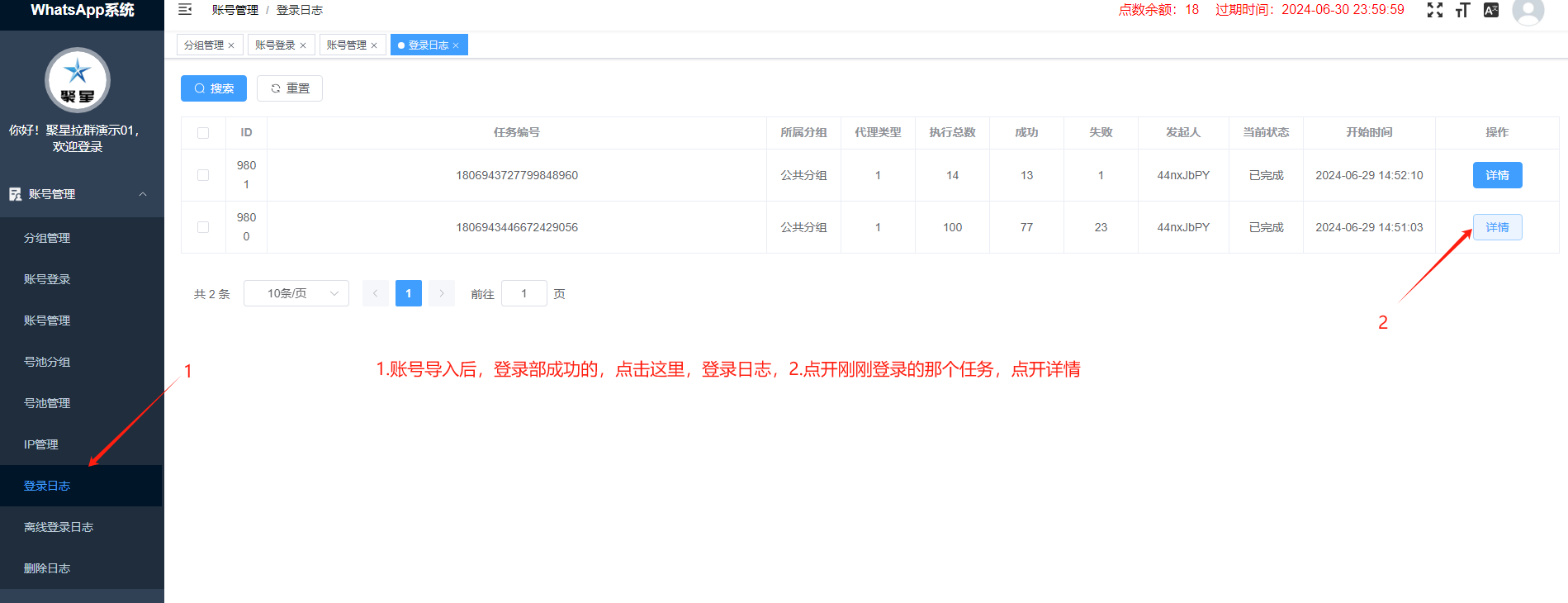Check the row with ID 9800
Image resolution: width=1568 pixels, height=603 pixels.
tap(203, 227)
